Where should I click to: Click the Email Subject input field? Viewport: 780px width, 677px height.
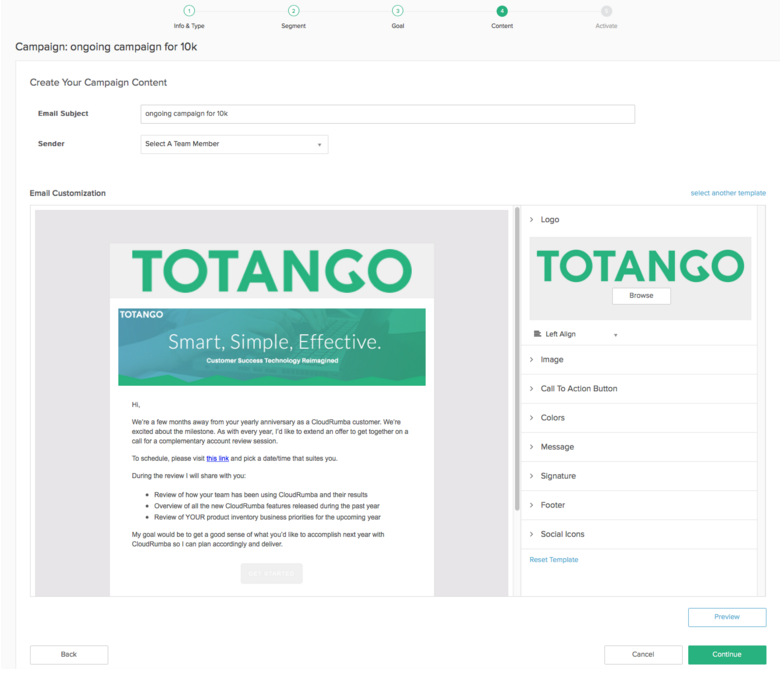pos(388,114)
